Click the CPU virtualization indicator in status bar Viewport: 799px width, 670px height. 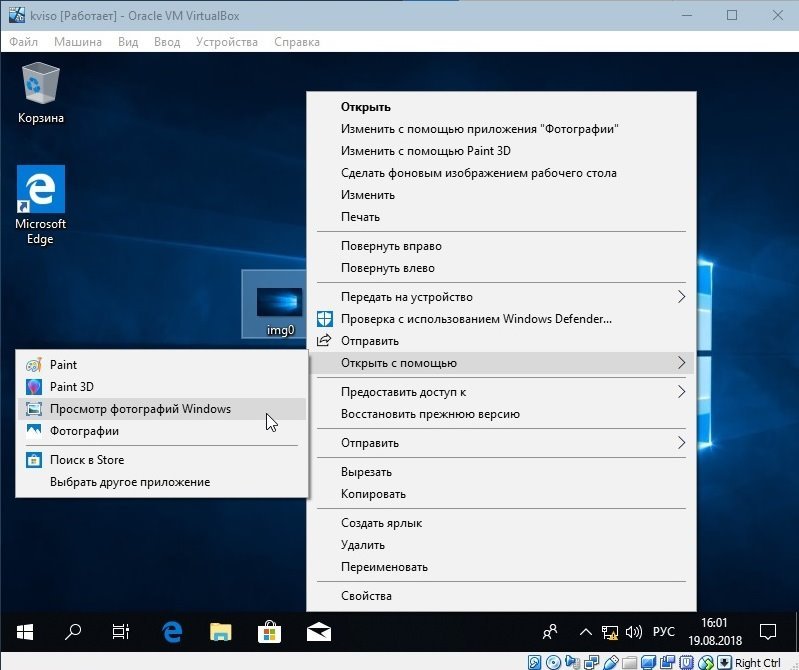tap(686, 662)
